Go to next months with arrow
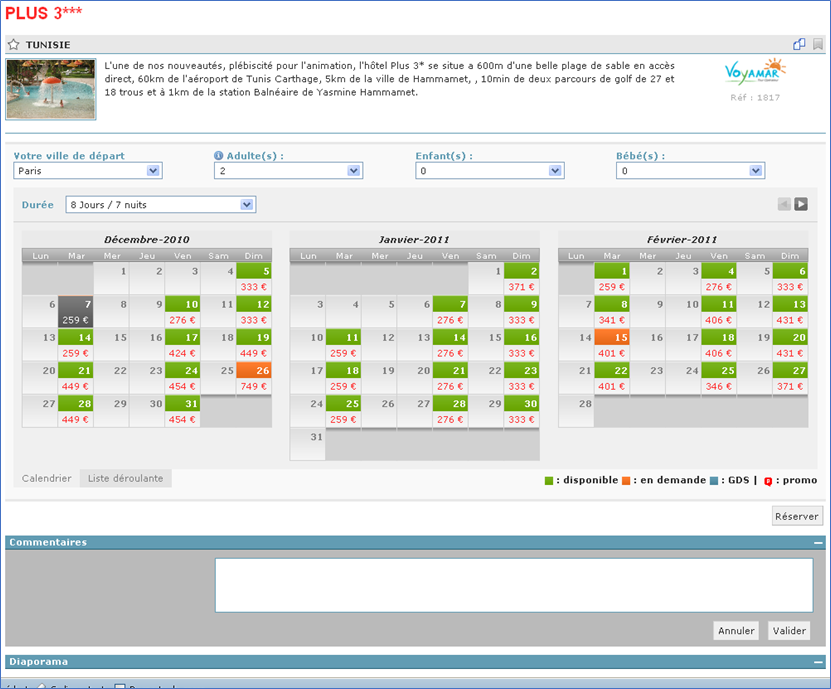Viewport: 831px width, 689px height. pos(801,204)
